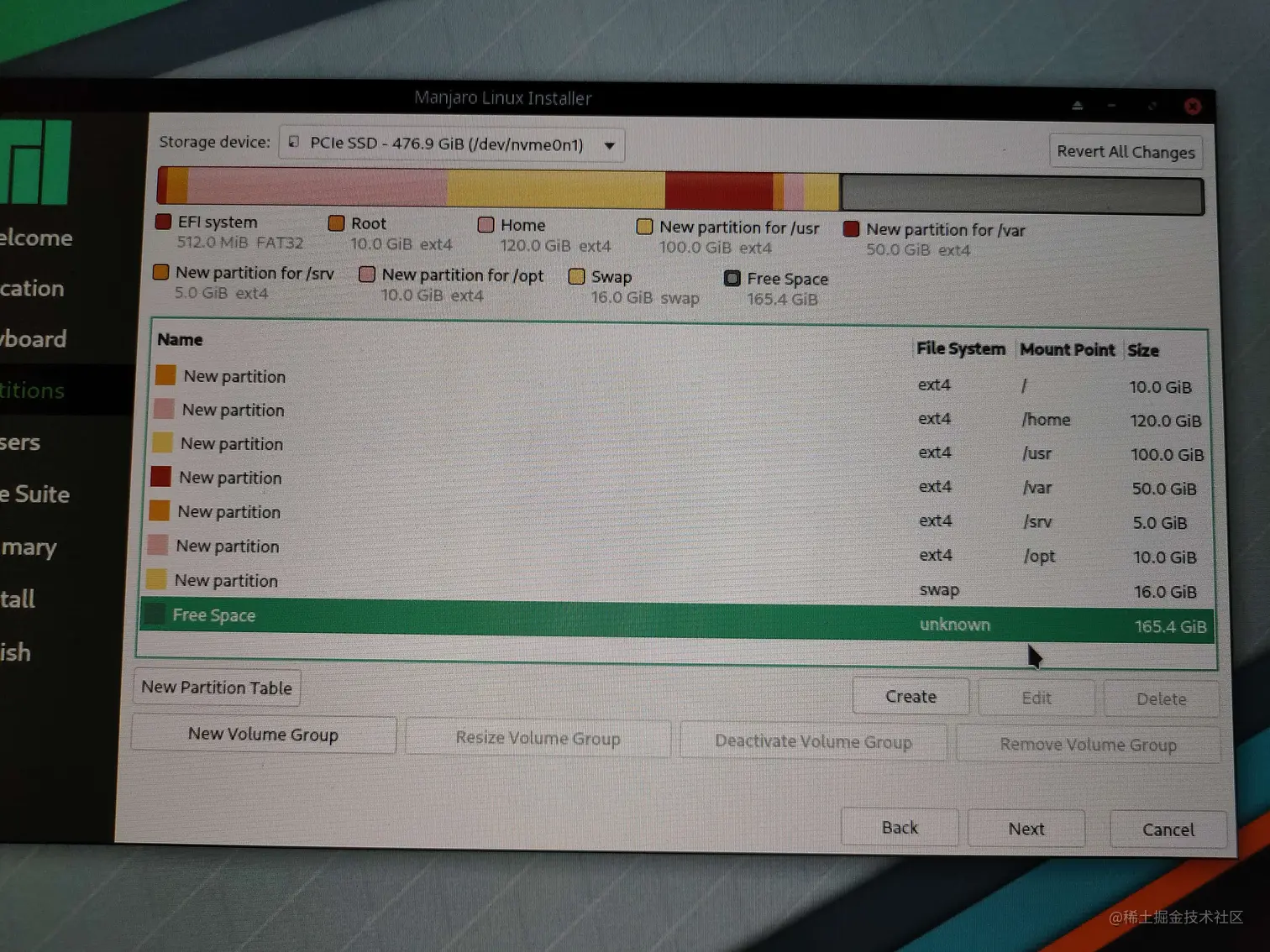
Task: Click Remove Volume Group button
Action: 1088,745
